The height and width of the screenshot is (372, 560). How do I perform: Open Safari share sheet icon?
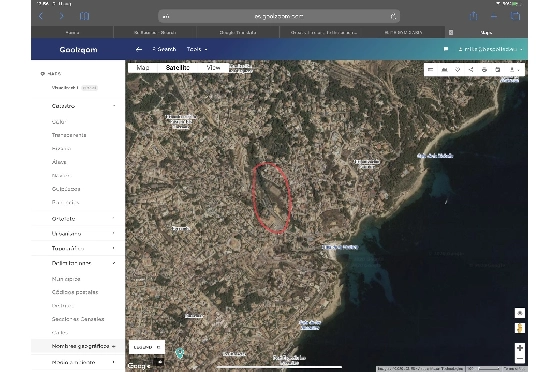pos(473,16)
